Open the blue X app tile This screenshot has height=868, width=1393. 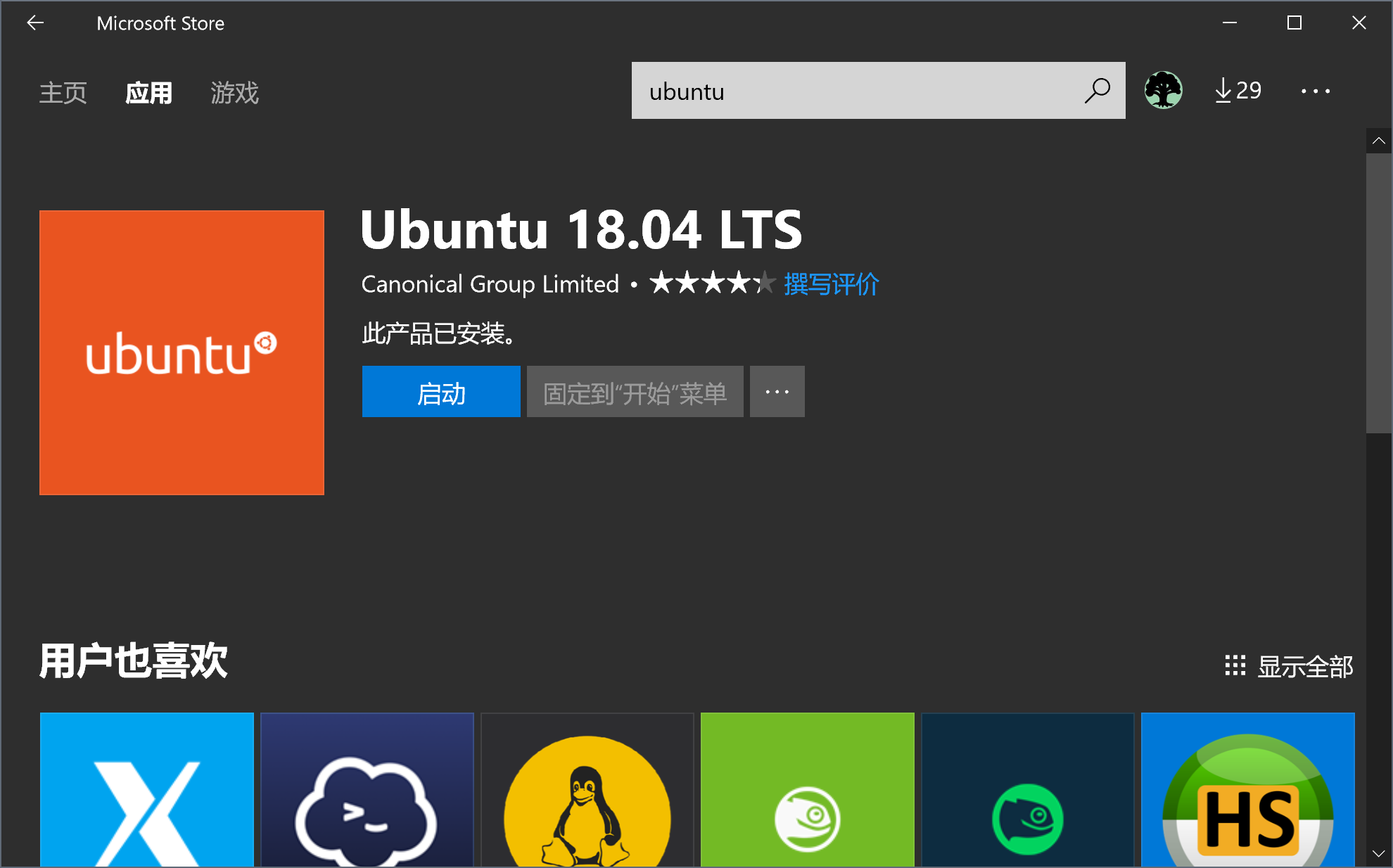147,789
